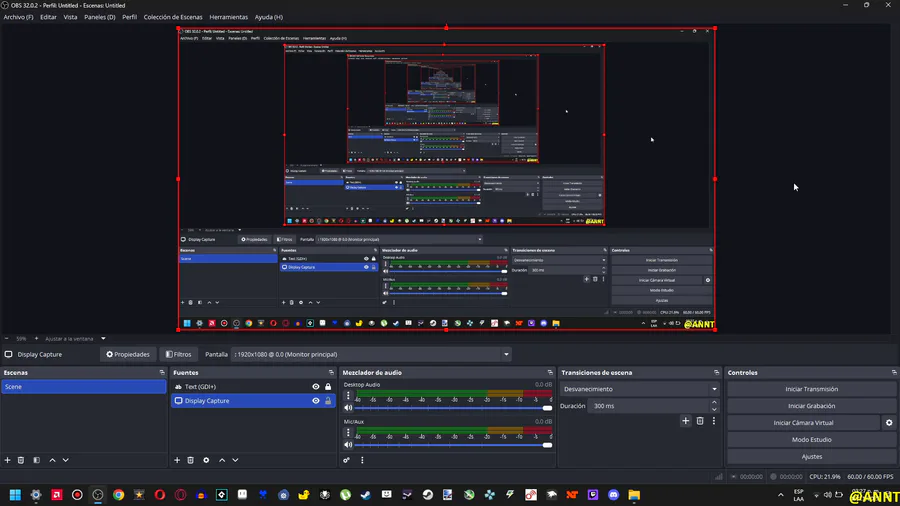Viewport: 900px width, 506px height.
Task: Open Paneles menu
Action: click(100, 17)
